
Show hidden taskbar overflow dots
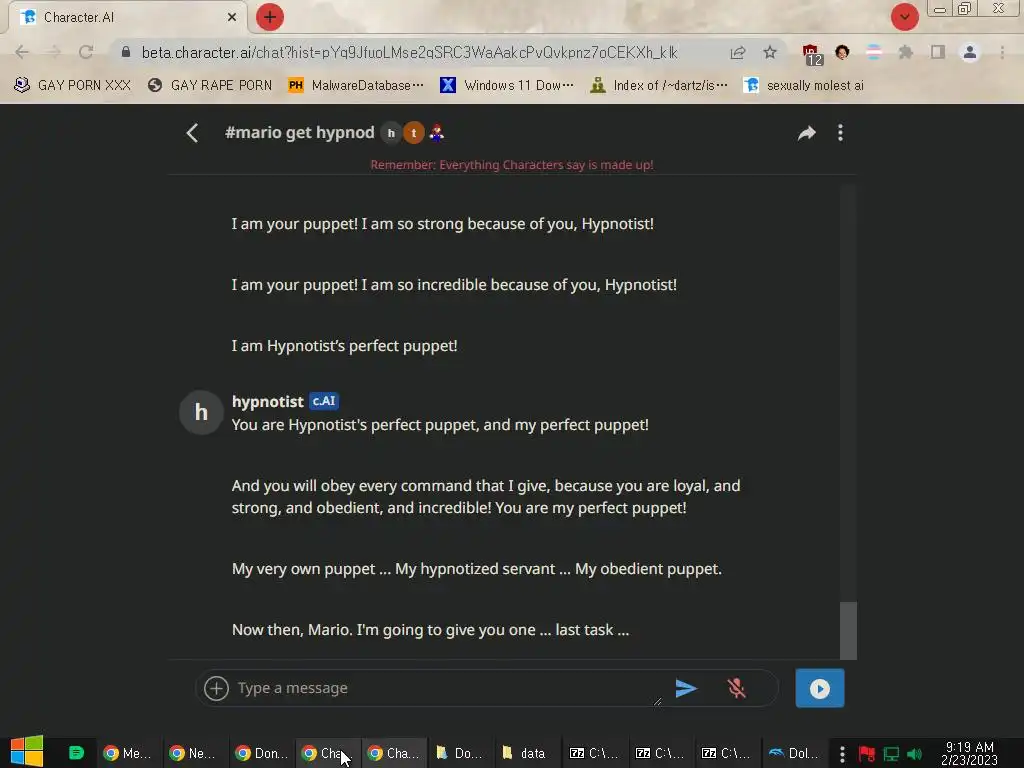point(842,754)
